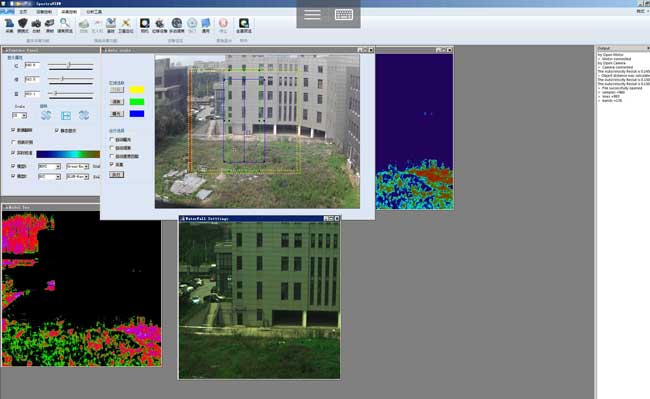Expand the RGB dropdown in the control panel

(x=49, y=166)
